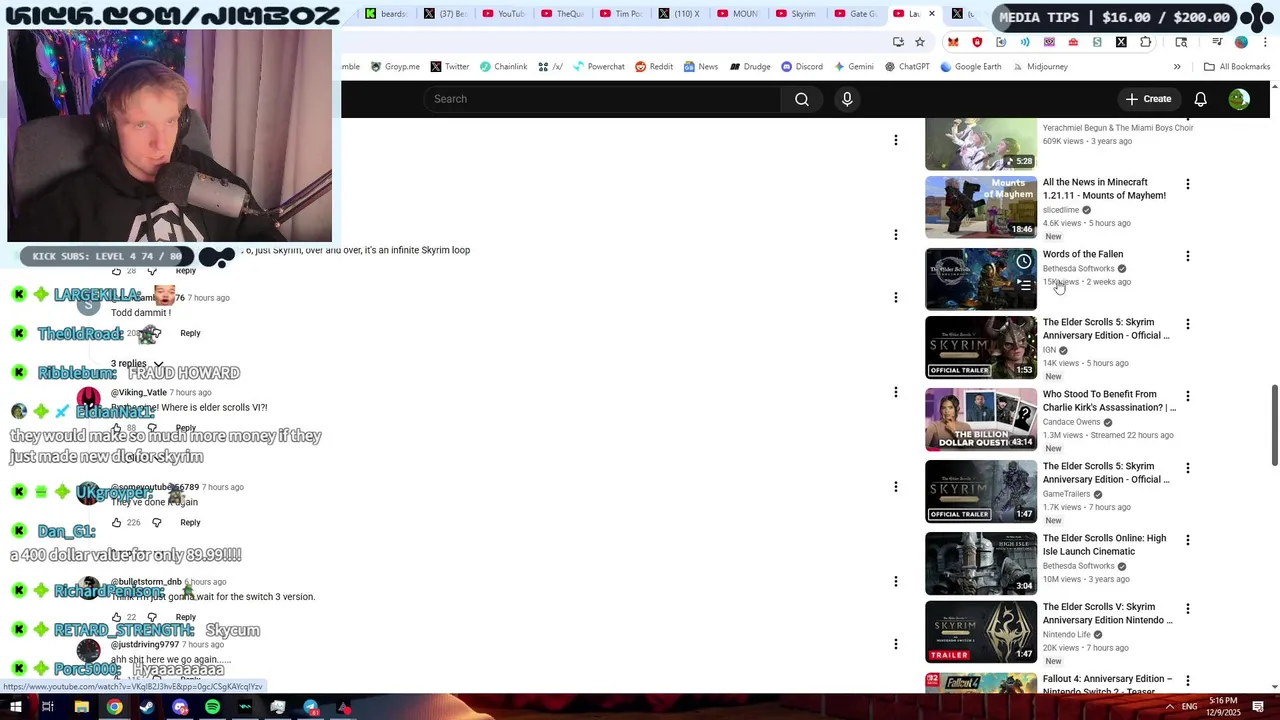
Task: Add Words of the Fallen to Watch Later
Action: 1024,262
